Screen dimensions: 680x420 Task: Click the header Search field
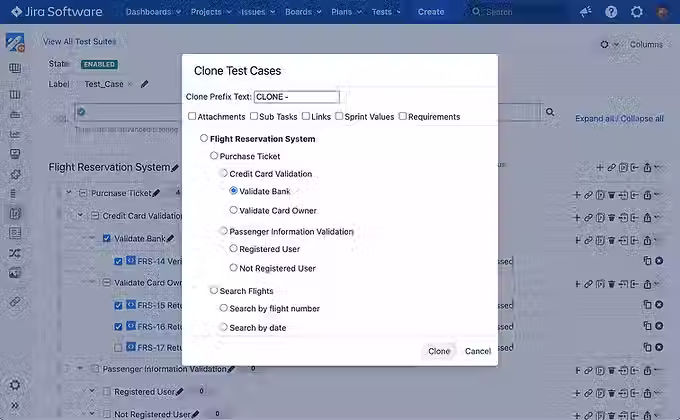click(x=516, y=12)
